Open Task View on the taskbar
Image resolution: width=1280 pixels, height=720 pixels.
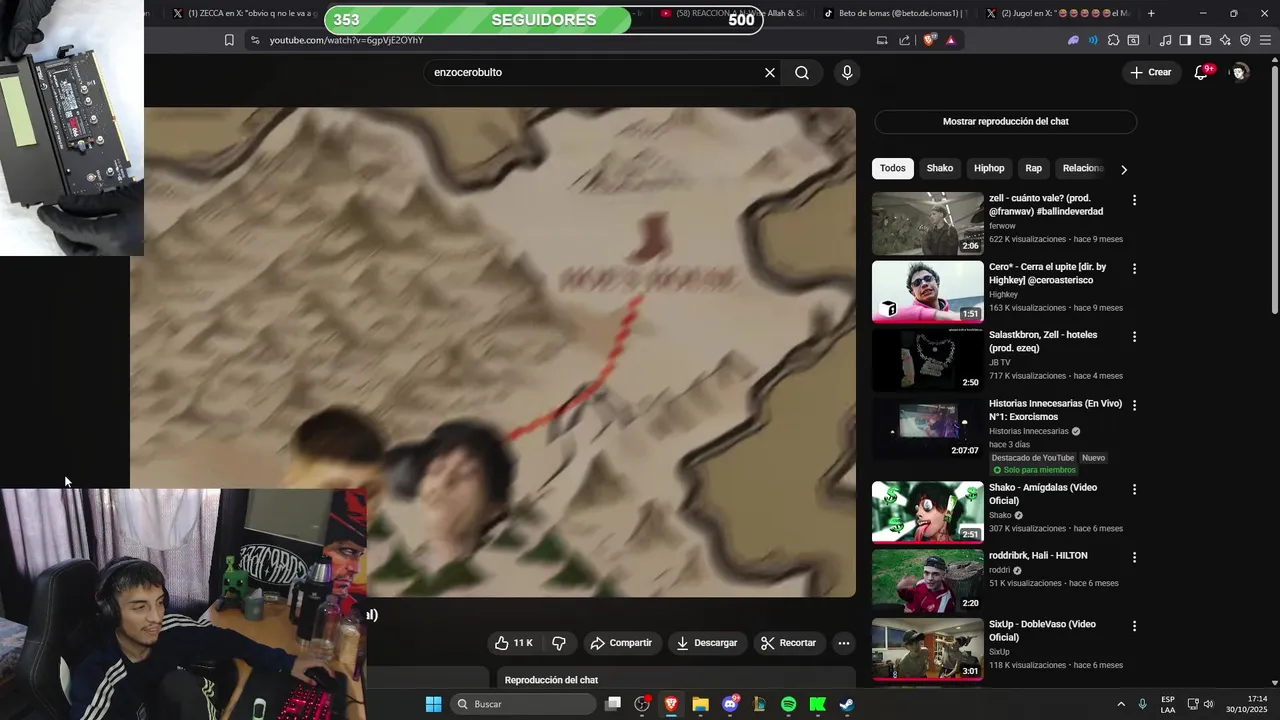[x=613, y=704]
